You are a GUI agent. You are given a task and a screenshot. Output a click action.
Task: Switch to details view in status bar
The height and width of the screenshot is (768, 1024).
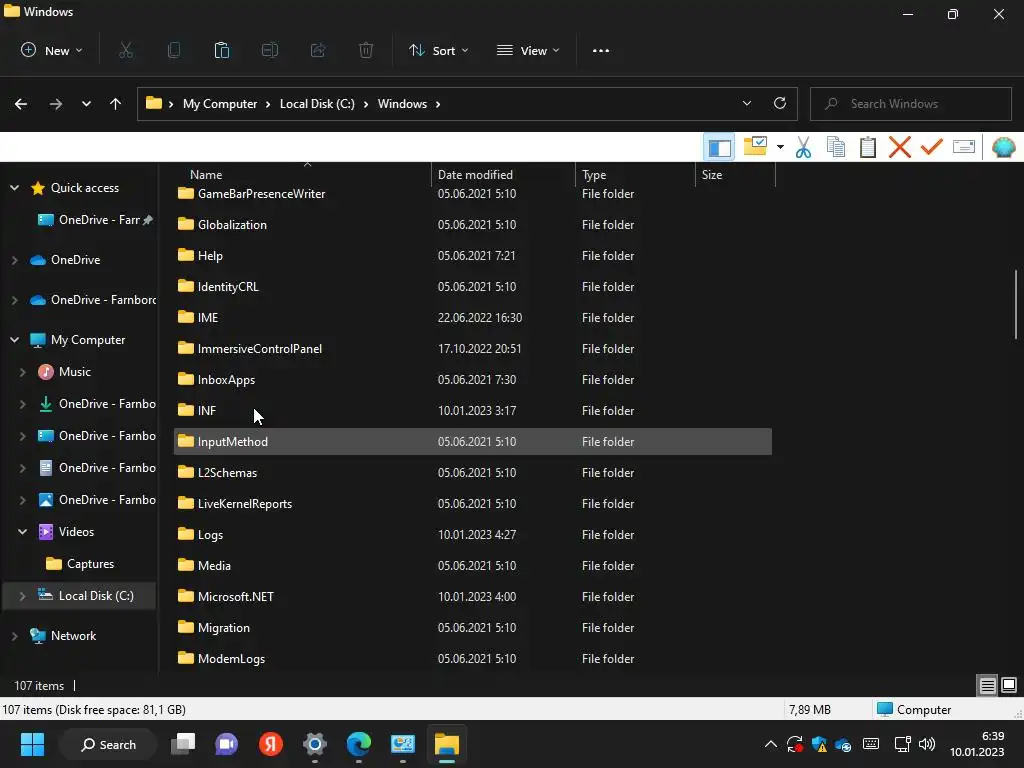coord(987,685)
